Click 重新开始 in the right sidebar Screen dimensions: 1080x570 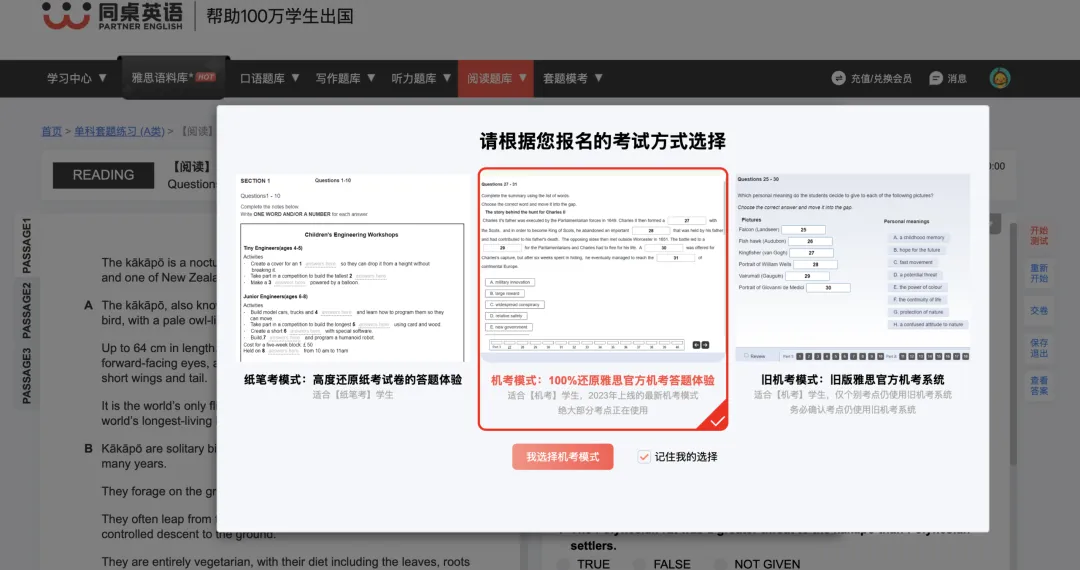click(x=1039, y=273)
